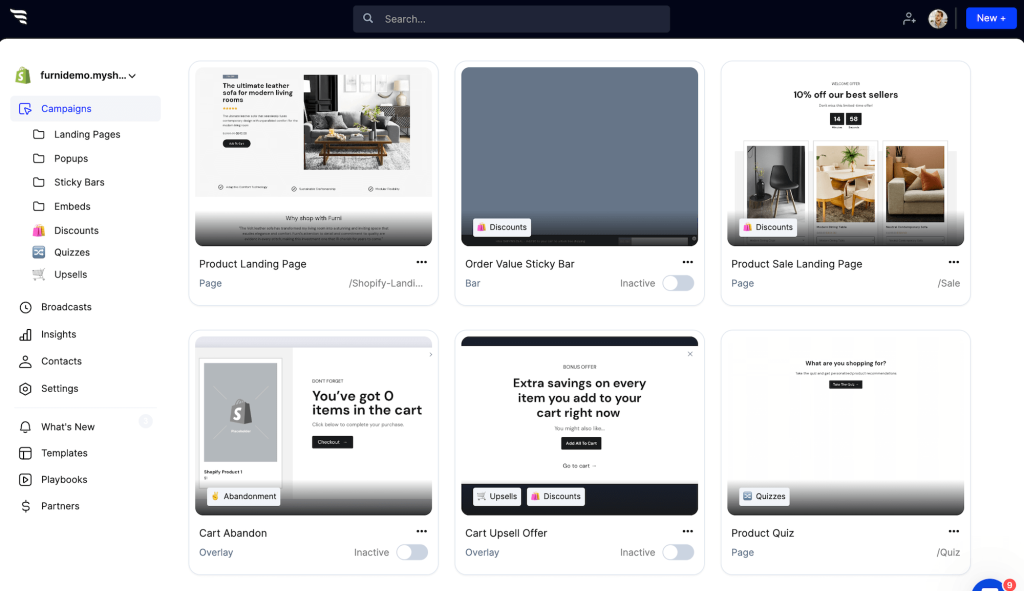Click the app logo in top-left corner
This screenshot has height=591, width=1024.
tap(19, 17)
